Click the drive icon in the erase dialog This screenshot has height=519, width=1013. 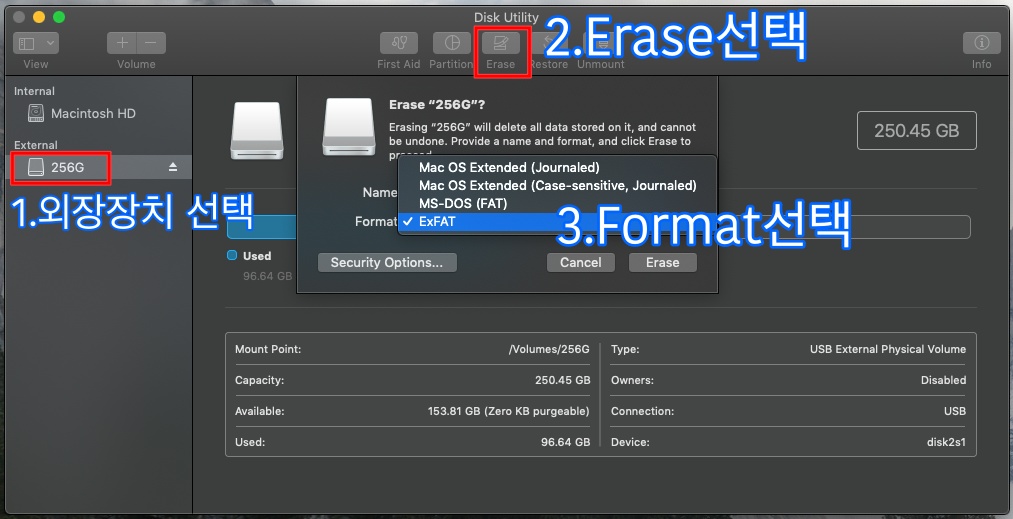point(349,127)
